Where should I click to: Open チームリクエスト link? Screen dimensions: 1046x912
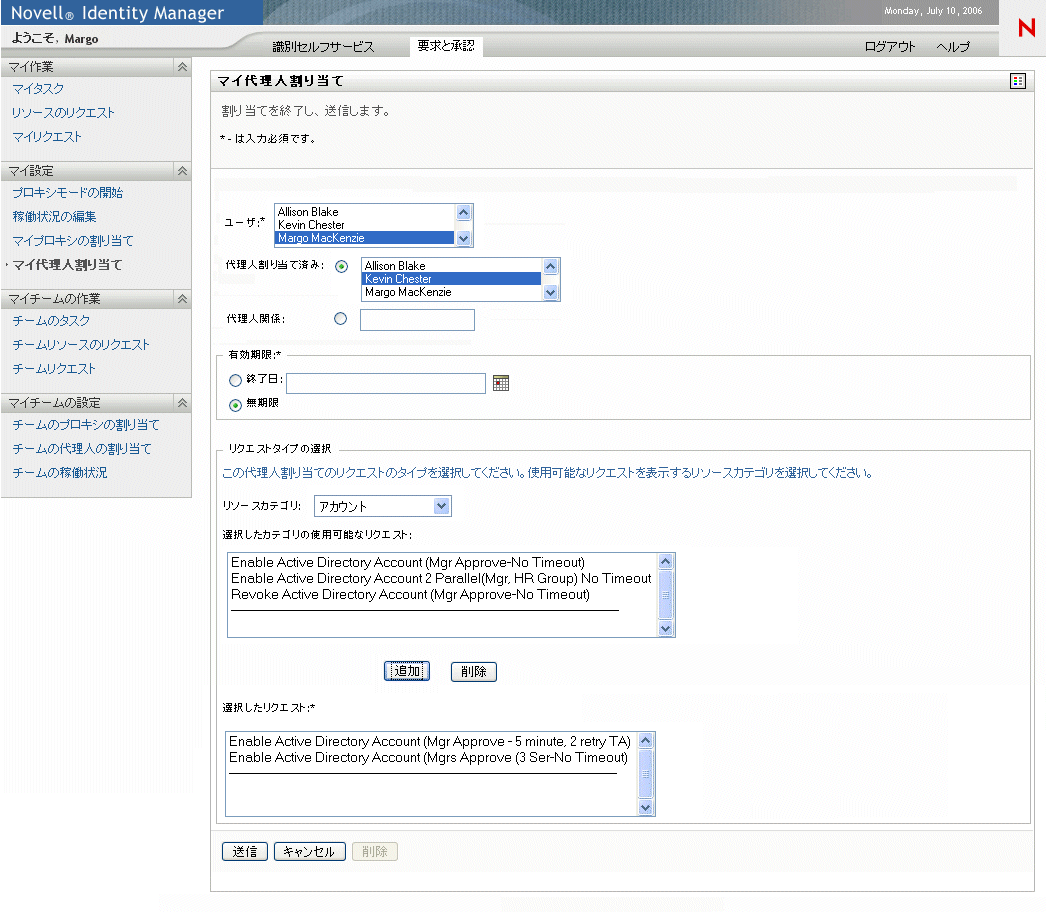click(x=54, y=369)
